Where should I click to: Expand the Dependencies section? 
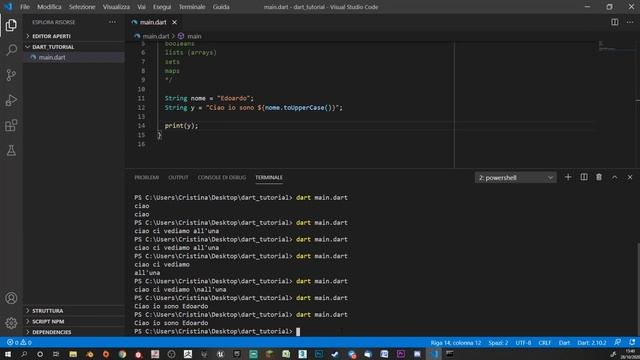[x=74, y=332]
